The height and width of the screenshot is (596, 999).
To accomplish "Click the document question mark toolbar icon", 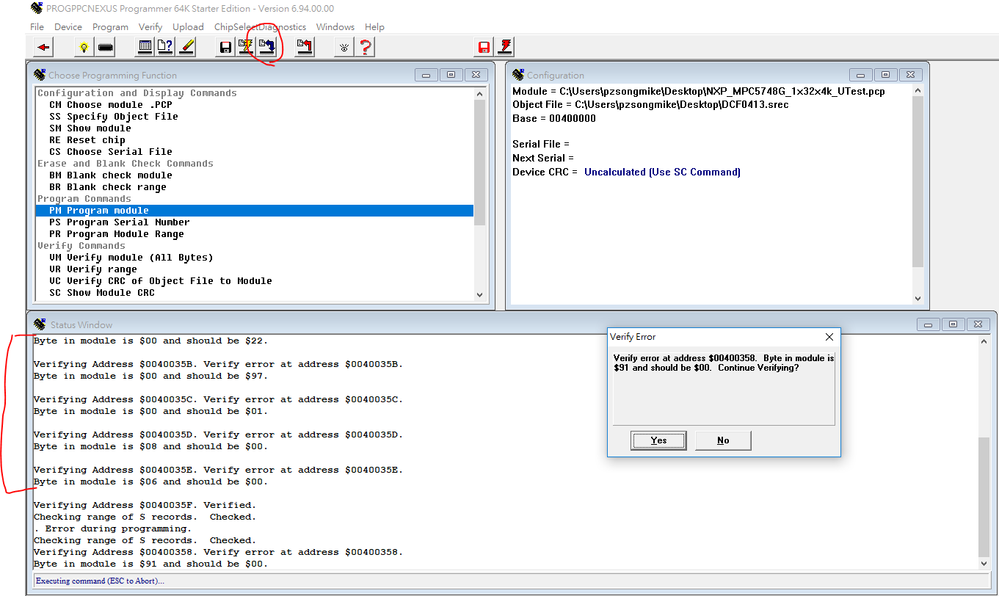I will point(165,47).
